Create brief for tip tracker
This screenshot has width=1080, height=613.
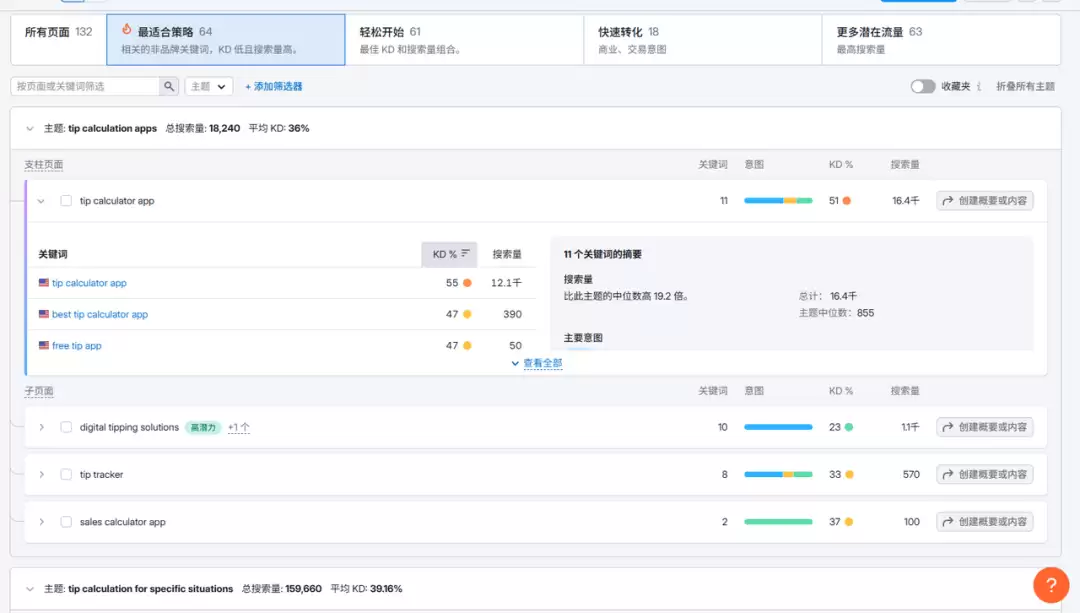pos(984,475)
